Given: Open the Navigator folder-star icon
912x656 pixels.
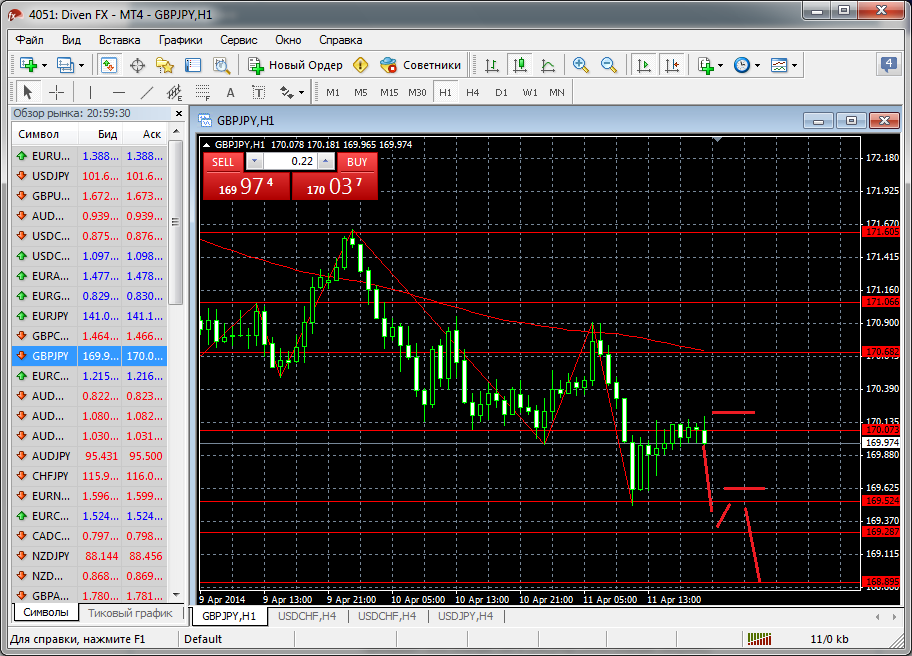Looking at the screenshot, I should (x=165, y=65).
